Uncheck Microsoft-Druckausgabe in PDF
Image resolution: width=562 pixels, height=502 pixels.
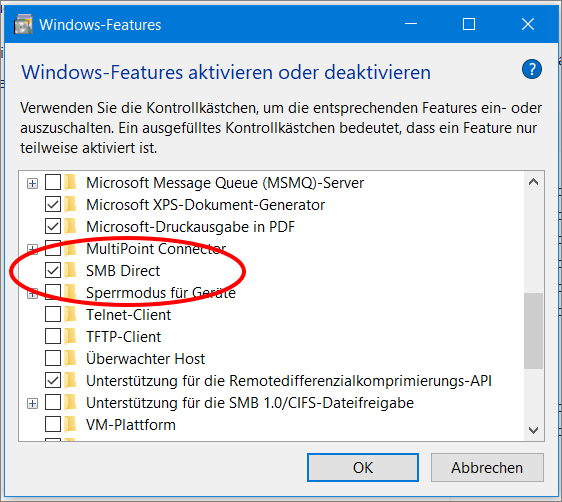coord(53,226)
